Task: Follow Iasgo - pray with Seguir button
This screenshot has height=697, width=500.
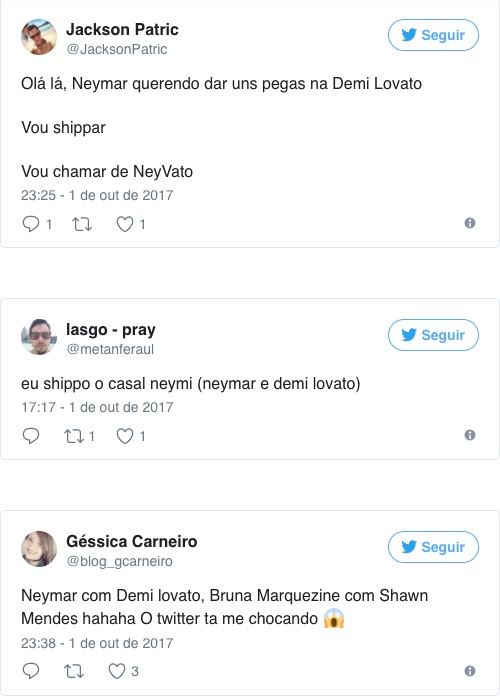Action: (433, 335)
